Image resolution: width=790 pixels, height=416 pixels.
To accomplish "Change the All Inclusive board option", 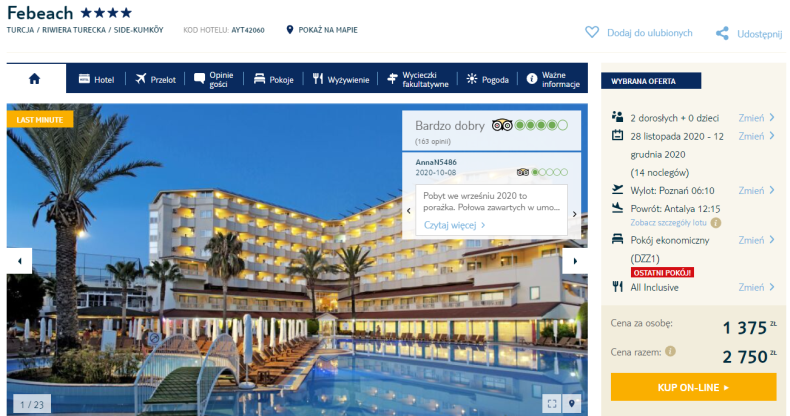I will click(x=756, y=287).
